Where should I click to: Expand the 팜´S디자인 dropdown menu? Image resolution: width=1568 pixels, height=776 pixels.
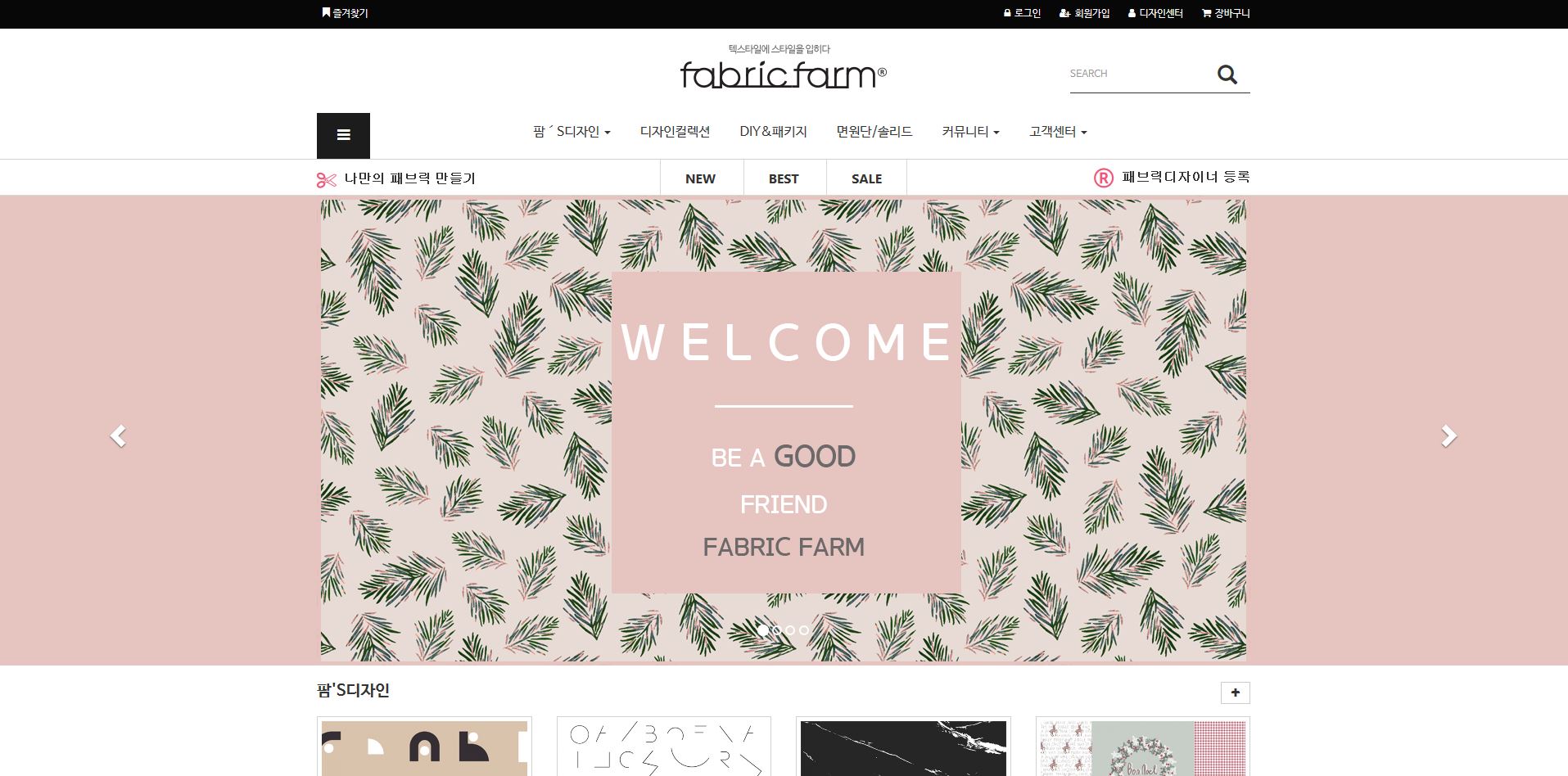click(572, 132)
